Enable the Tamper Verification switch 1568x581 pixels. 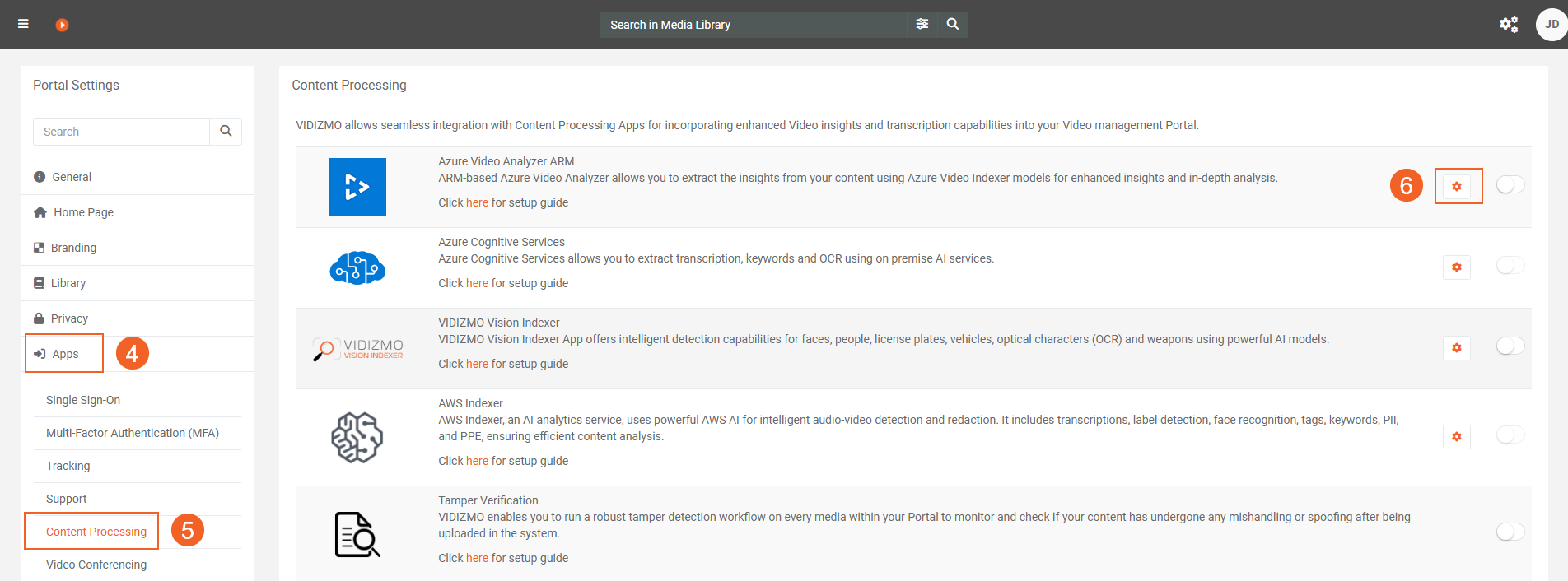pos(1510,532)
